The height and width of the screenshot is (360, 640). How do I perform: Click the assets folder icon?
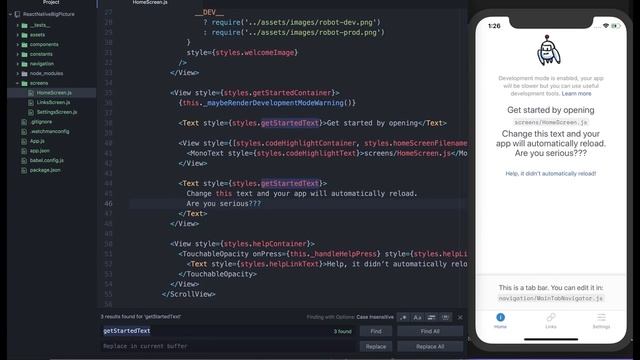(x=24, y=35)
